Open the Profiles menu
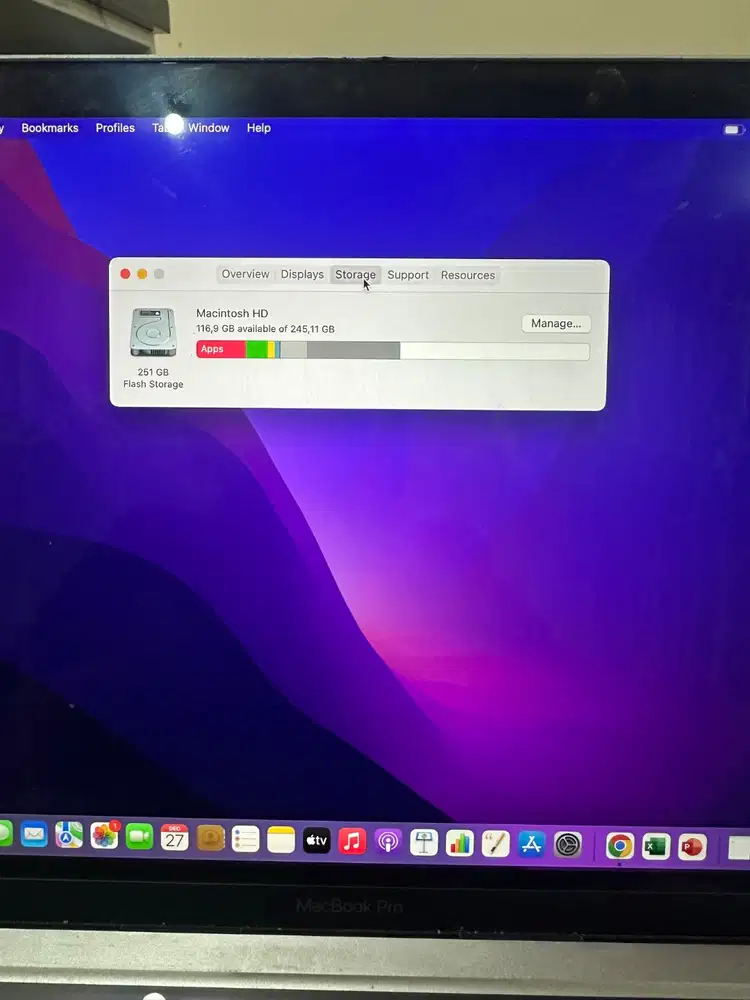 tap(115, 128)
